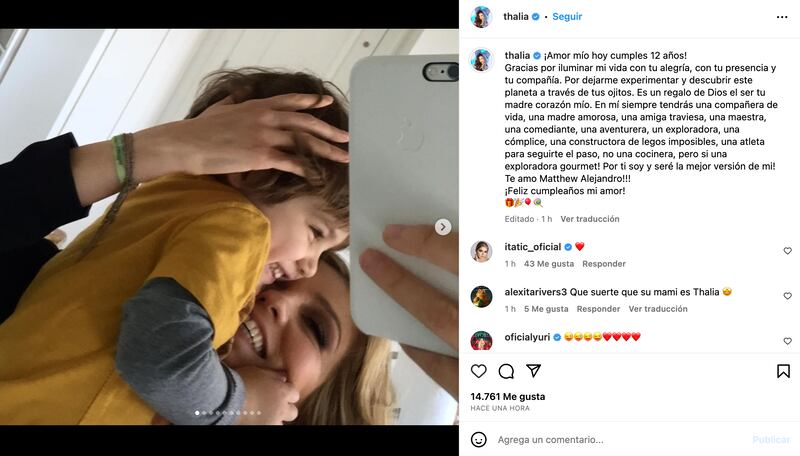Like oficialyuri's comment
This screenshot has height=456, width=800.
(x=787, y=341)
